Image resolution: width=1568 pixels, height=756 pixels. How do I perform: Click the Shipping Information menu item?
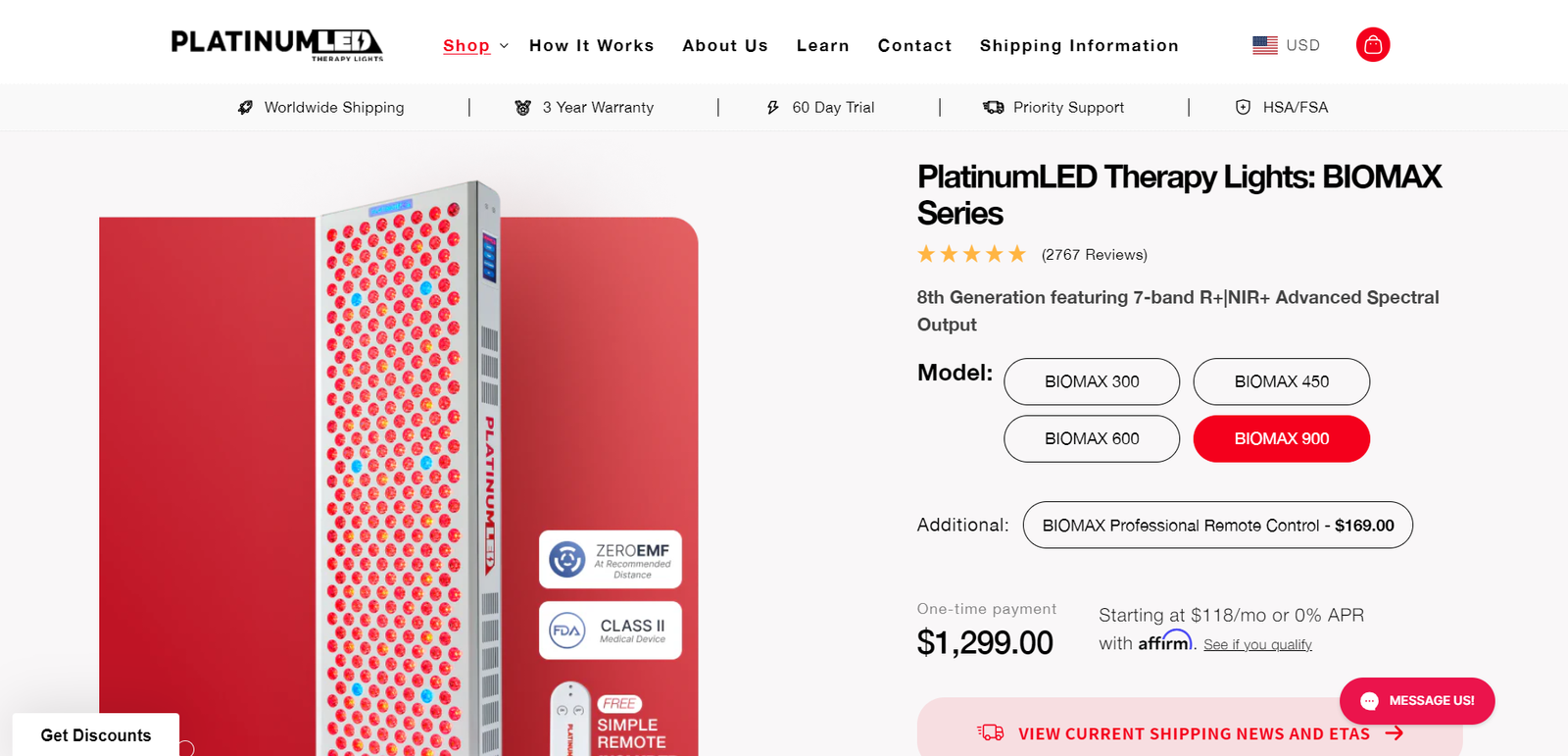click(x=1078, y=45)
